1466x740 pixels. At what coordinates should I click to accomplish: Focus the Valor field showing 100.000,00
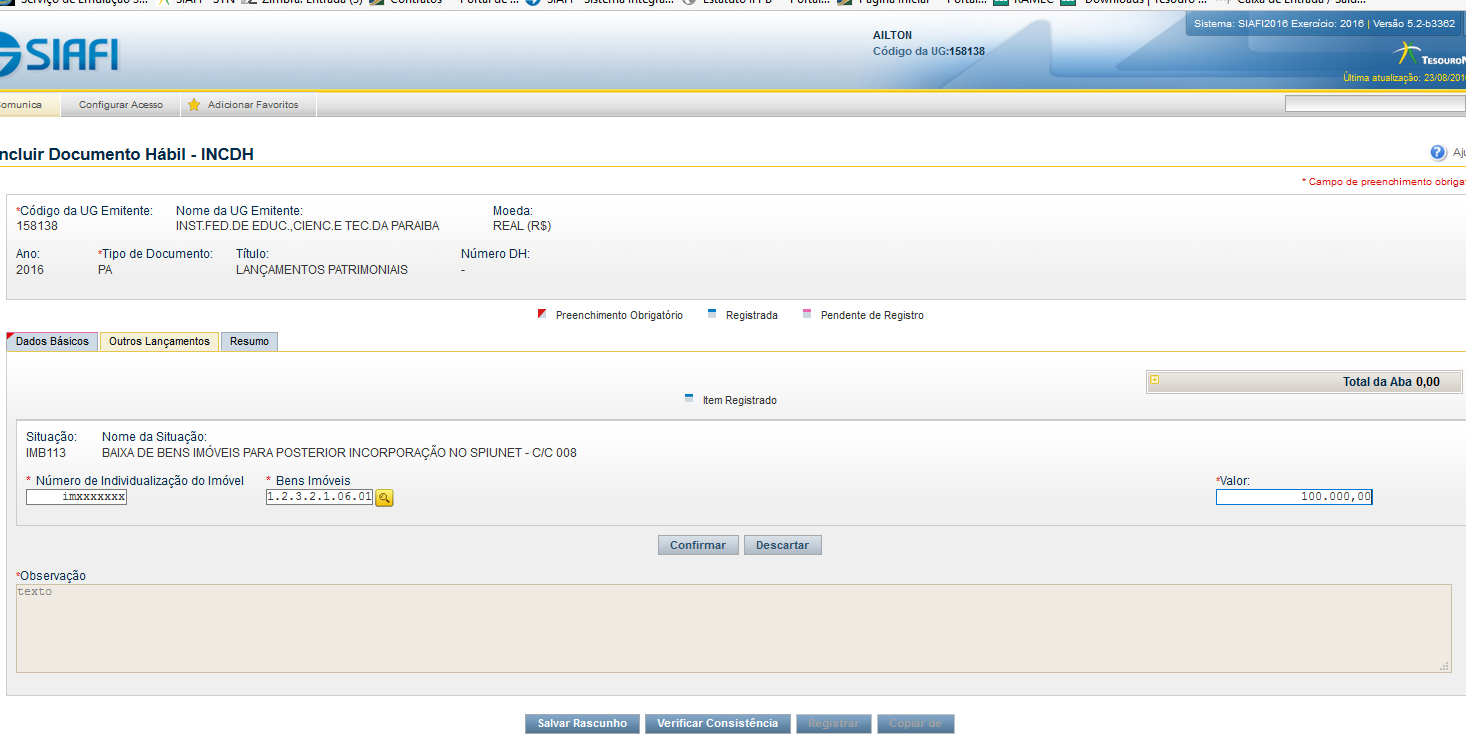1294,496
